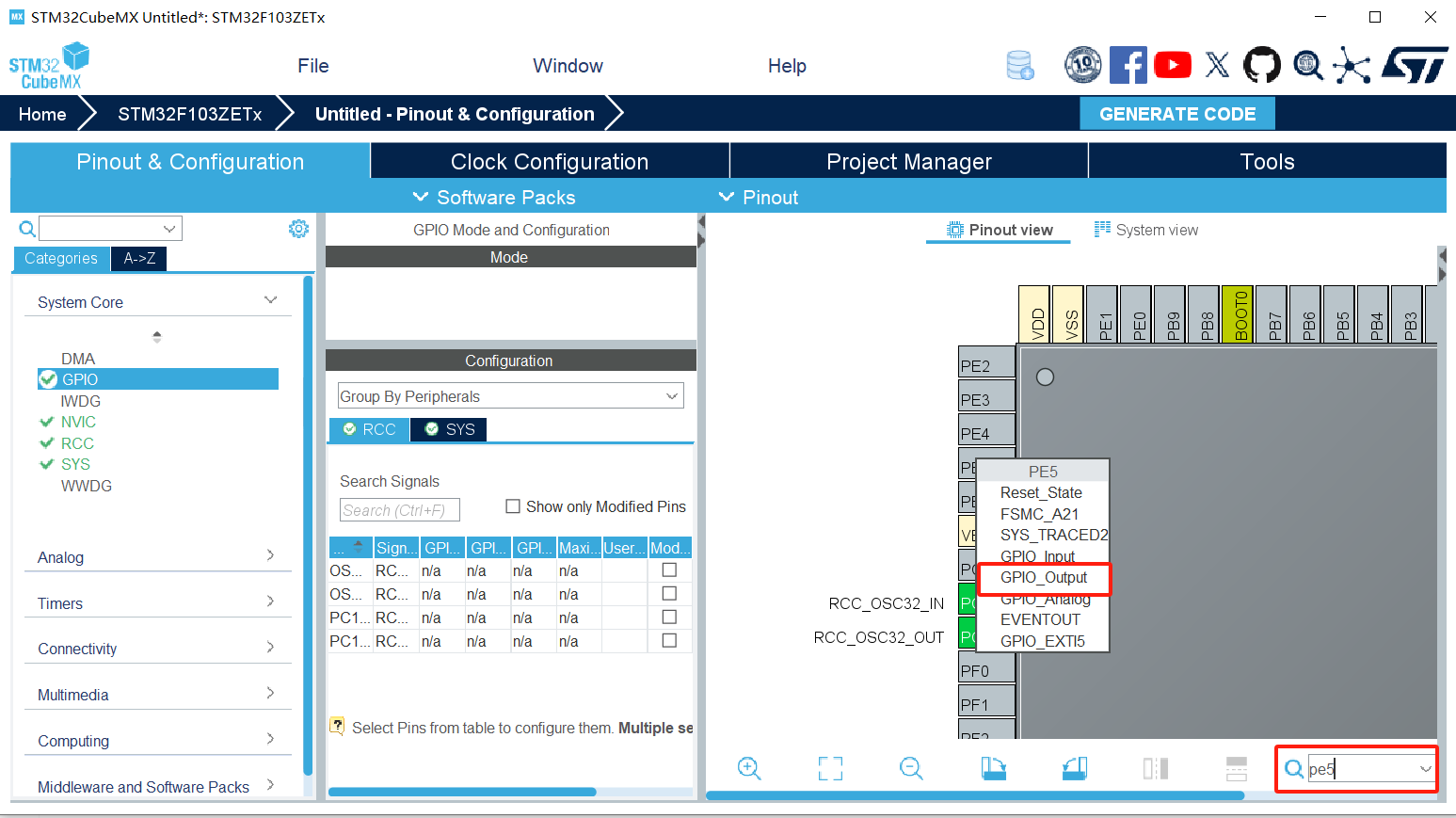Click the vertical split view icon
The height and width of the screenshot is (818, 1456).
[1156, 768]
